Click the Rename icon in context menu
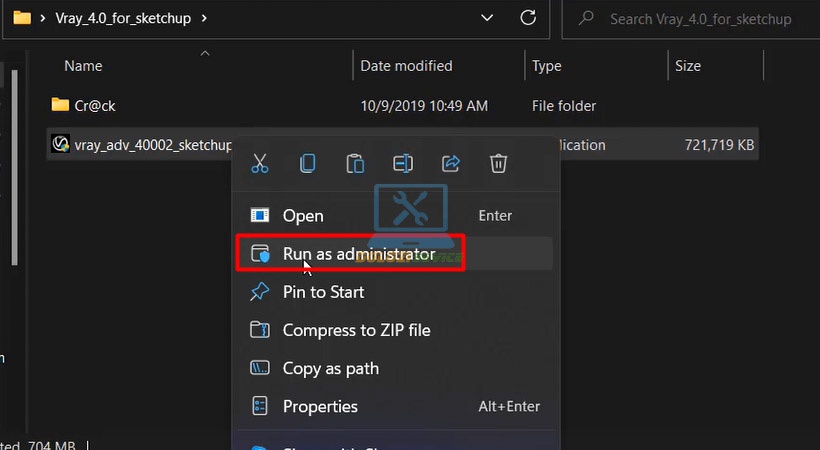This screenshot has width=820, height=450. (x=403, y=163)
